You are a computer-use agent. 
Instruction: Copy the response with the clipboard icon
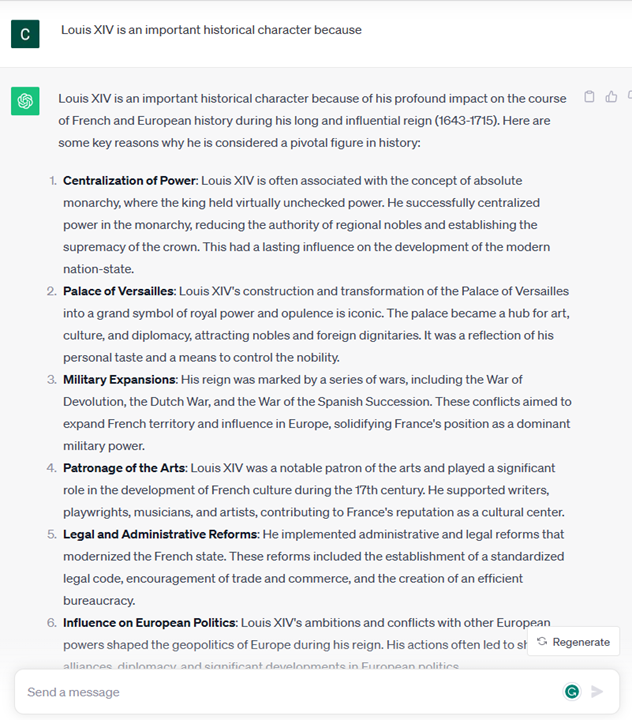(589, 97)
